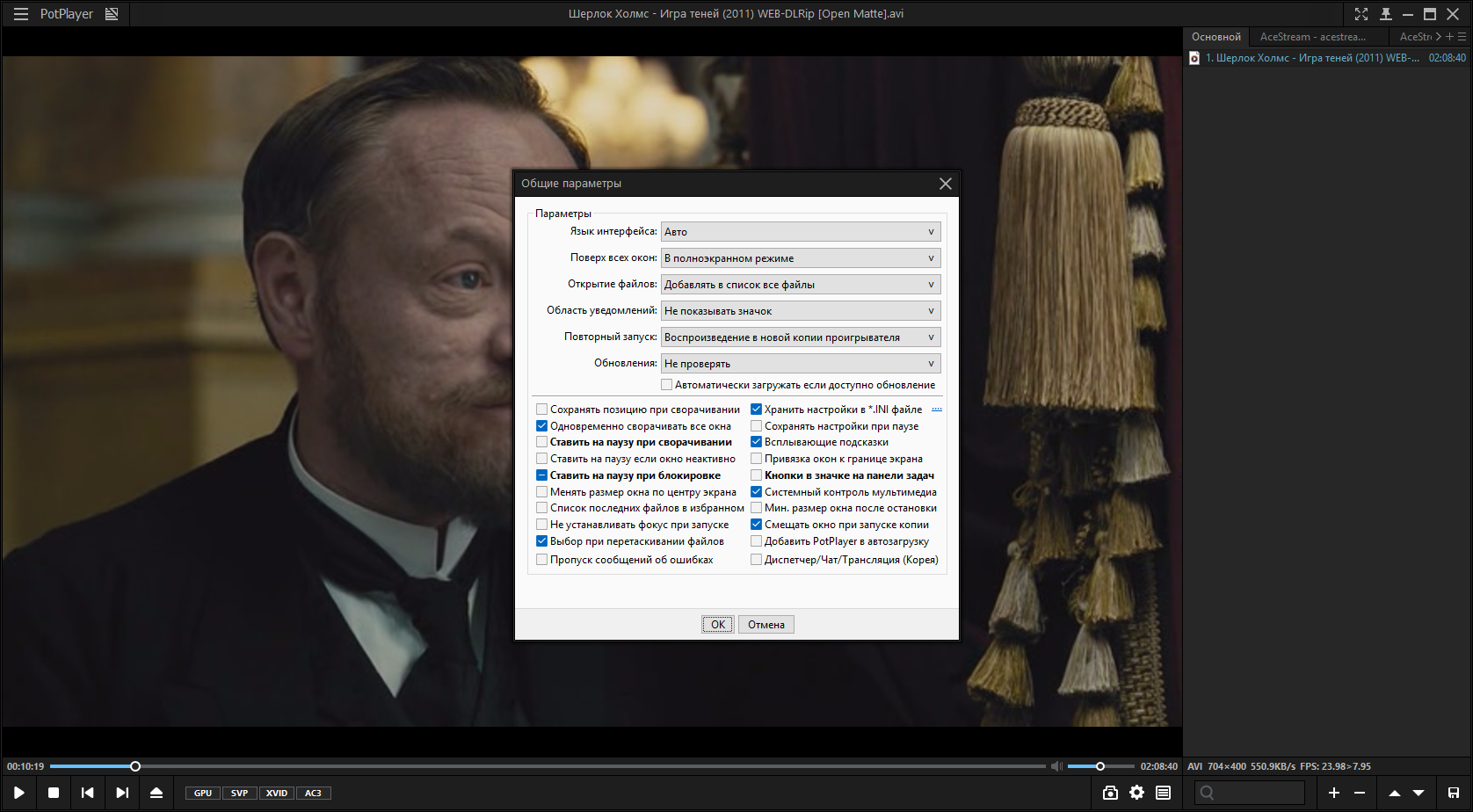This screenshot has width=1473, height=812.
Task: Expand the 'Обновления' dropdown
Action: coord(800,364)
